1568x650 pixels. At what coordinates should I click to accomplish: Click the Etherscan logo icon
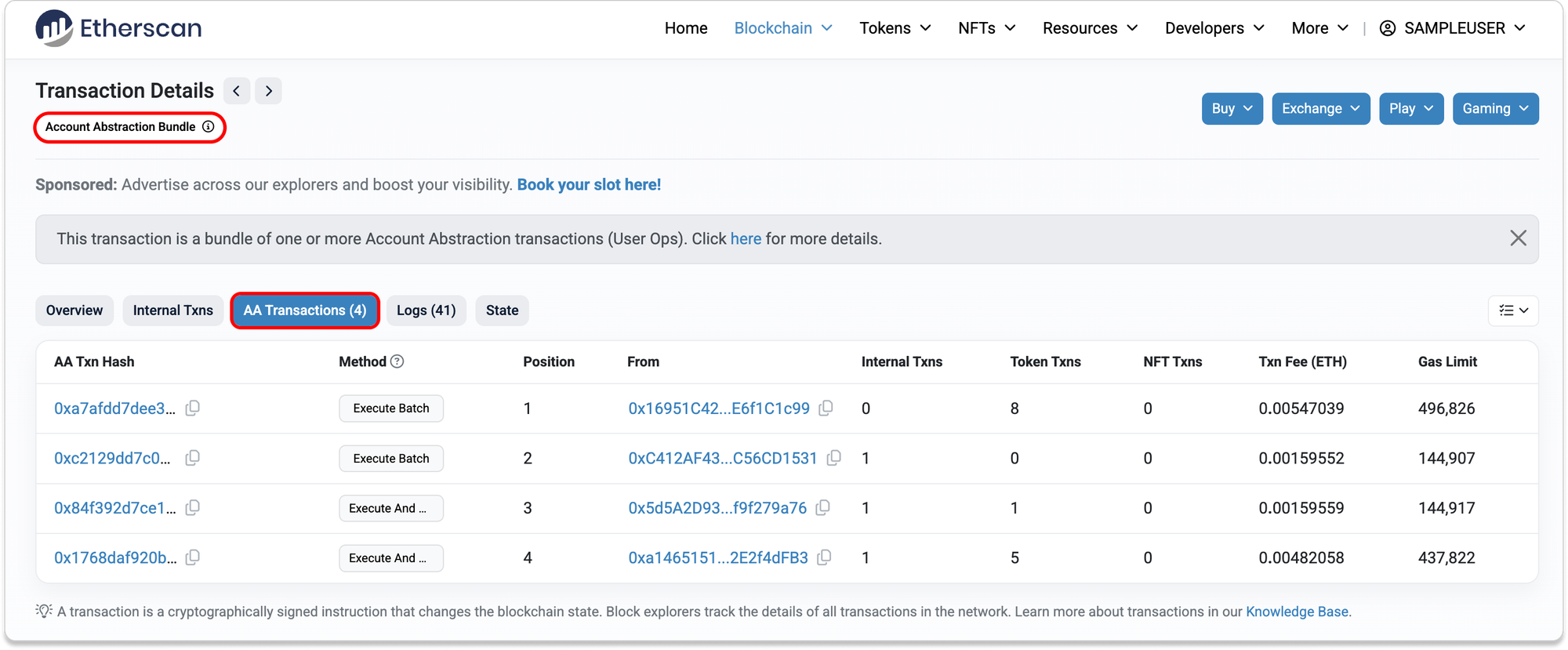tap(53, 28)
